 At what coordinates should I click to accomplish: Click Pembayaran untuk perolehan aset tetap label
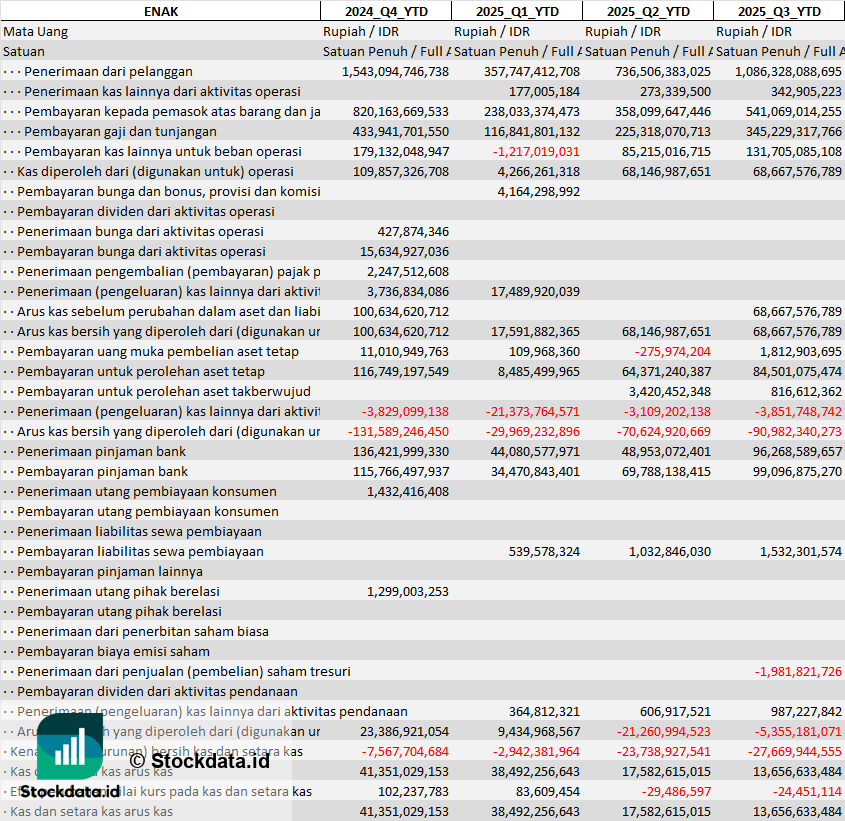[x=141, y=371]
